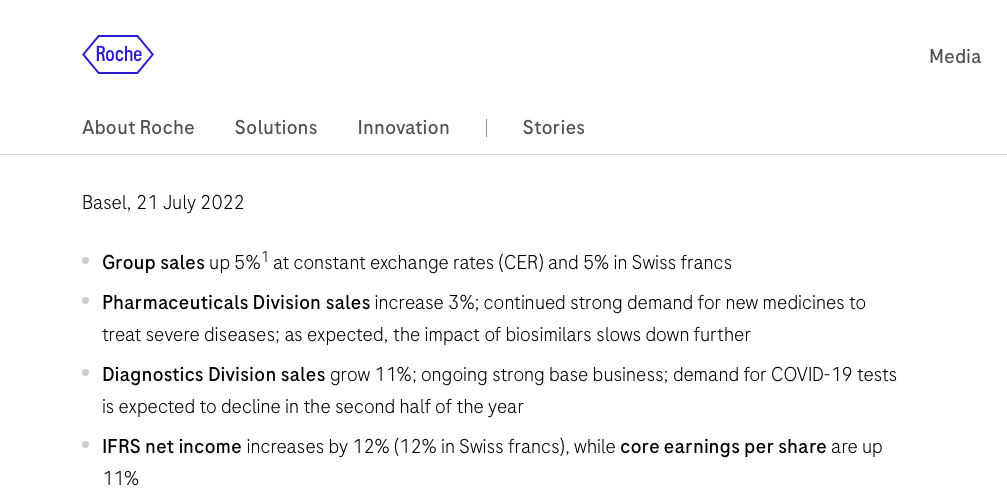
Task: Click the Roche hexagon logo
Action: click(x=118, y=55)
